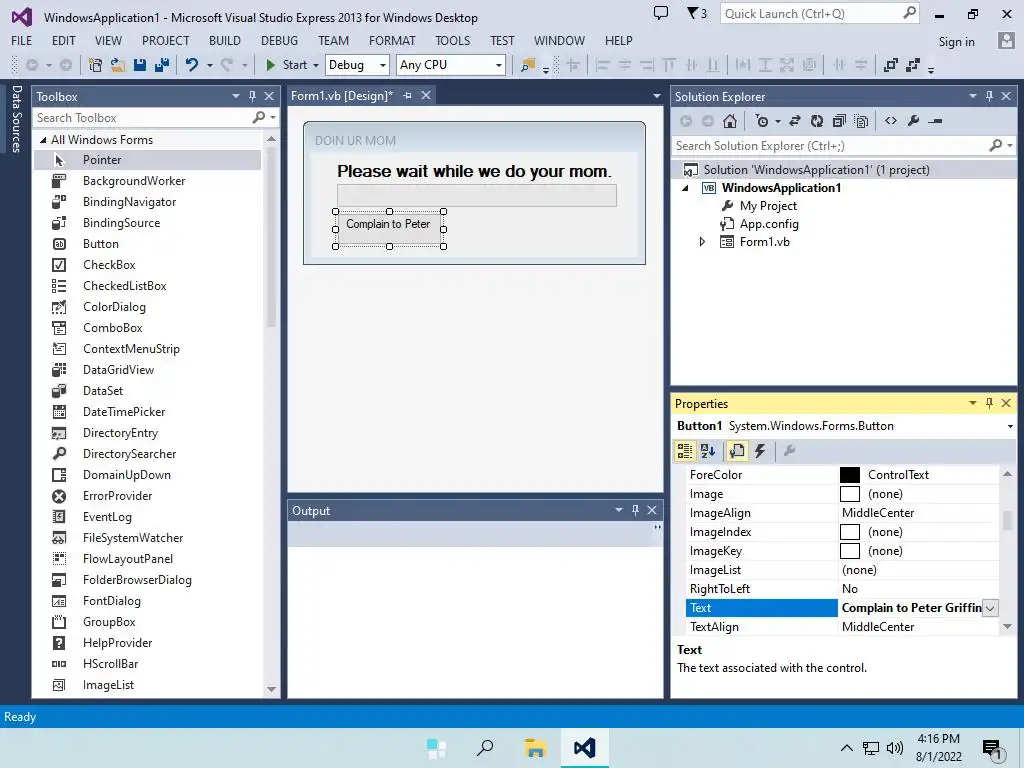Screen dimensions: 1024x768
Task: Toggle auto-hide pin on the Toolbox panel
Action: [252, 96]
